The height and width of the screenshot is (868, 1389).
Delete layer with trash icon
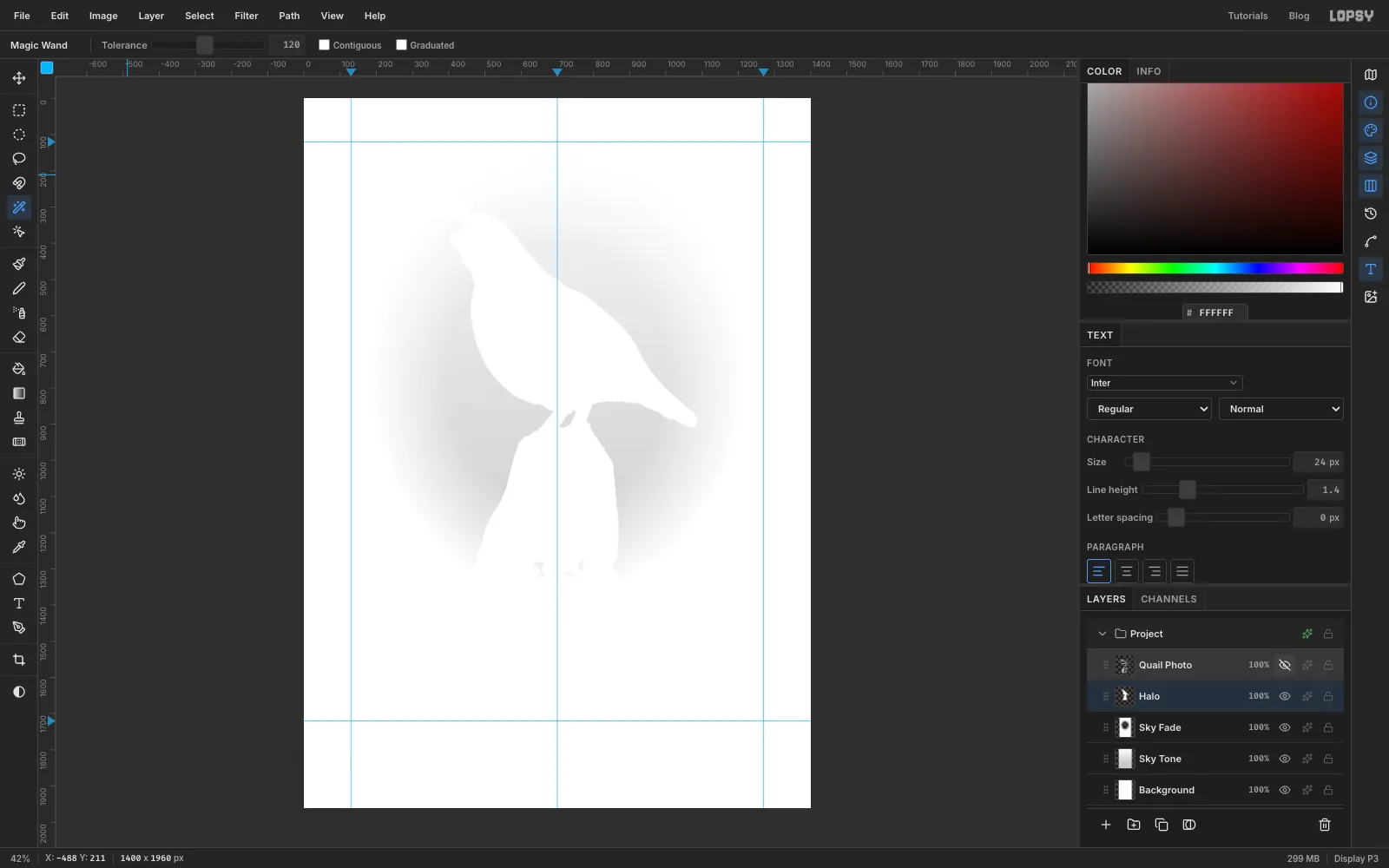1325,825
